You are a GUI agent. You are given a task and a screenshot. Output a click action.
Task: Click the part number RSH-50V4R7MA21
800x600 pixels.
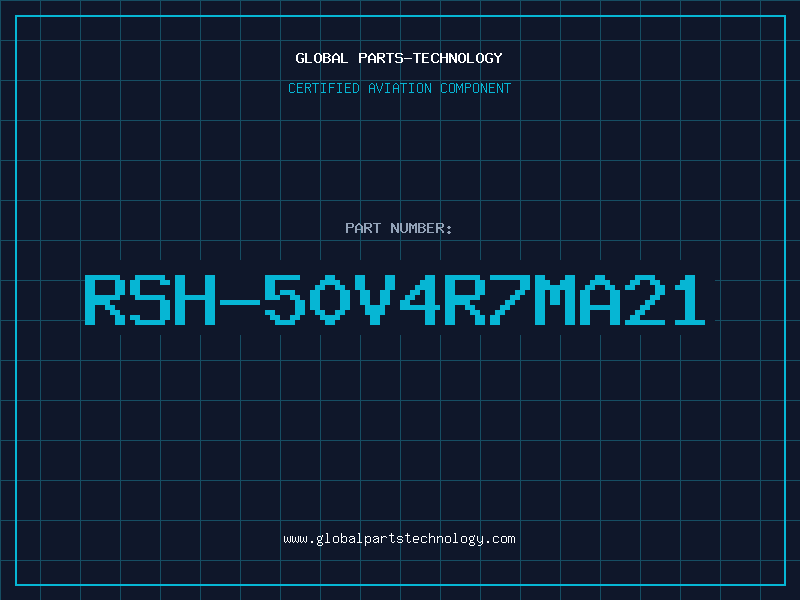395,300
